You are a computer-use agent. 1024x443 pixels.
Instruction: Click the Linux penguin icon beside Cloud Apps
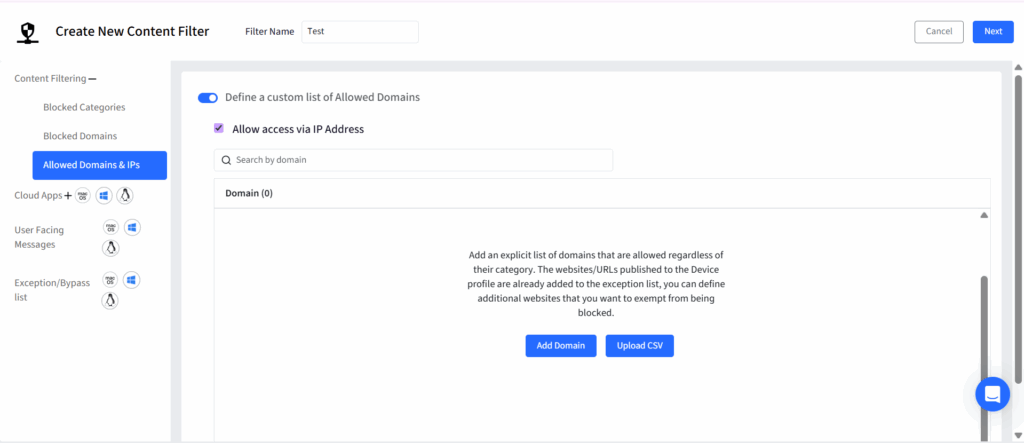pos(125,196)
